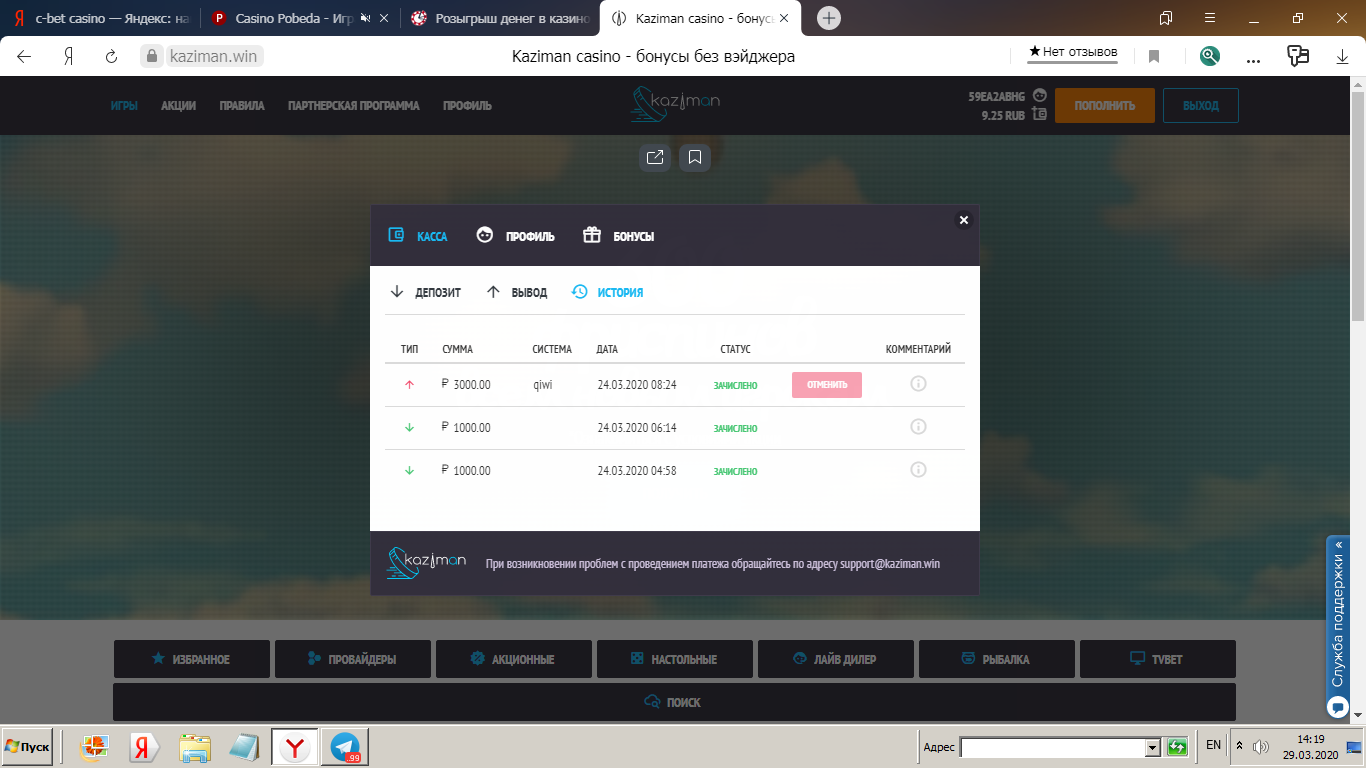
Task: Open the Лайв дилер games category
Action: point(836,659)
